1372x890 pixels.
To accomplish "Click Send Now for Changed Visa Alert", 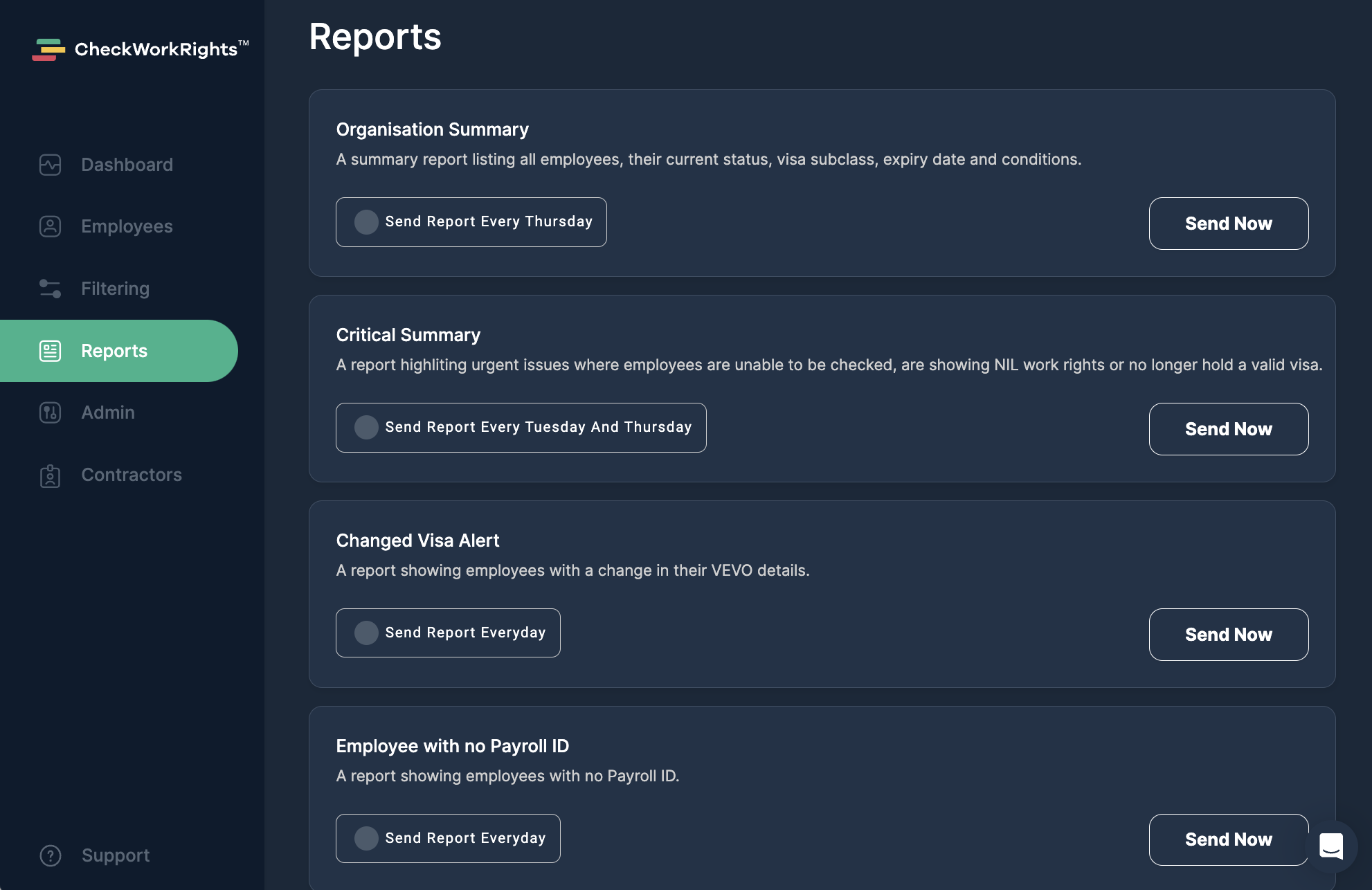I will click(1228, 635).
